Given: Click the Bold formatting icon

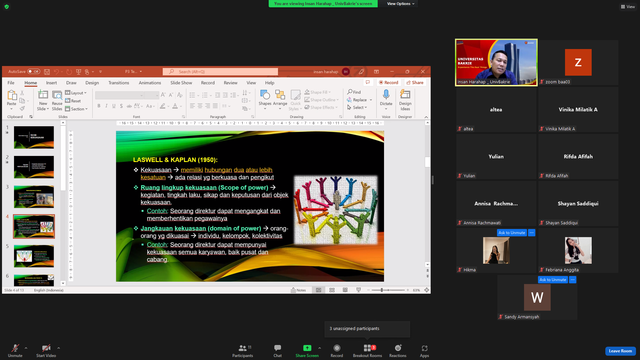Looking at the screenshot, I should (x=99, y=106).
